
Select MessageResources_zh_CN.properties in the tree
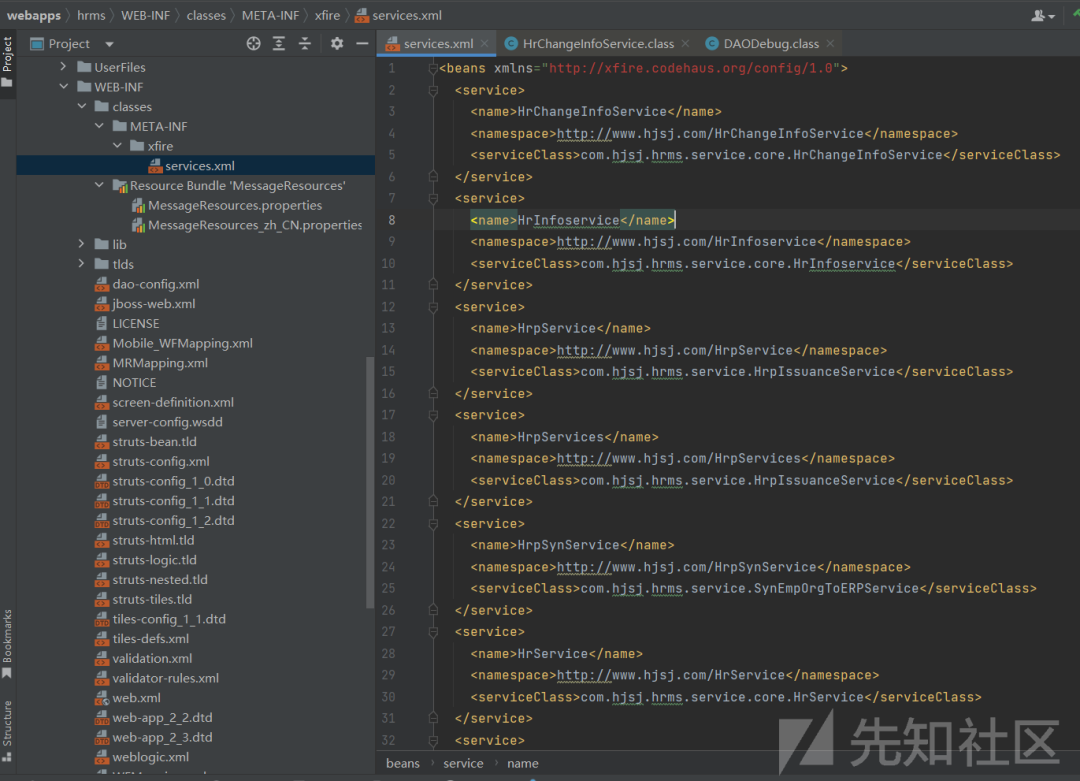(255, 225)
